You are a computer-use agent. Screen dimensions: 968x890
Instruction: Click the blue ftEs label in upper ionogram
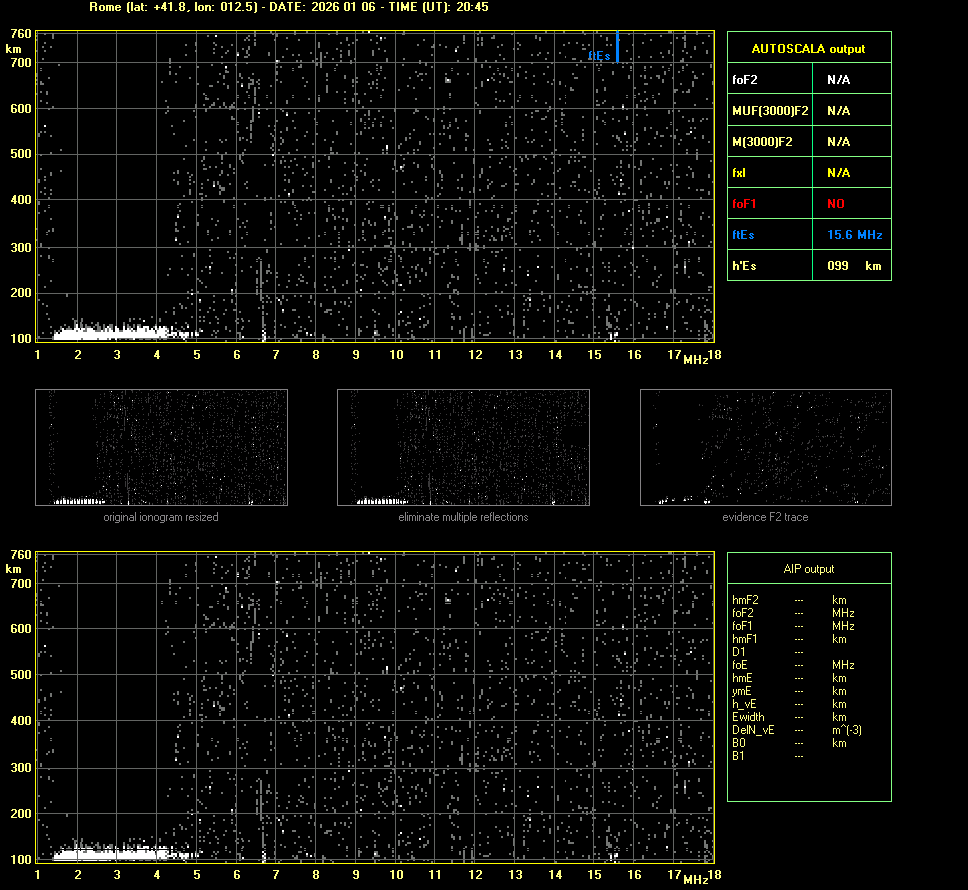tap(599, 57)
